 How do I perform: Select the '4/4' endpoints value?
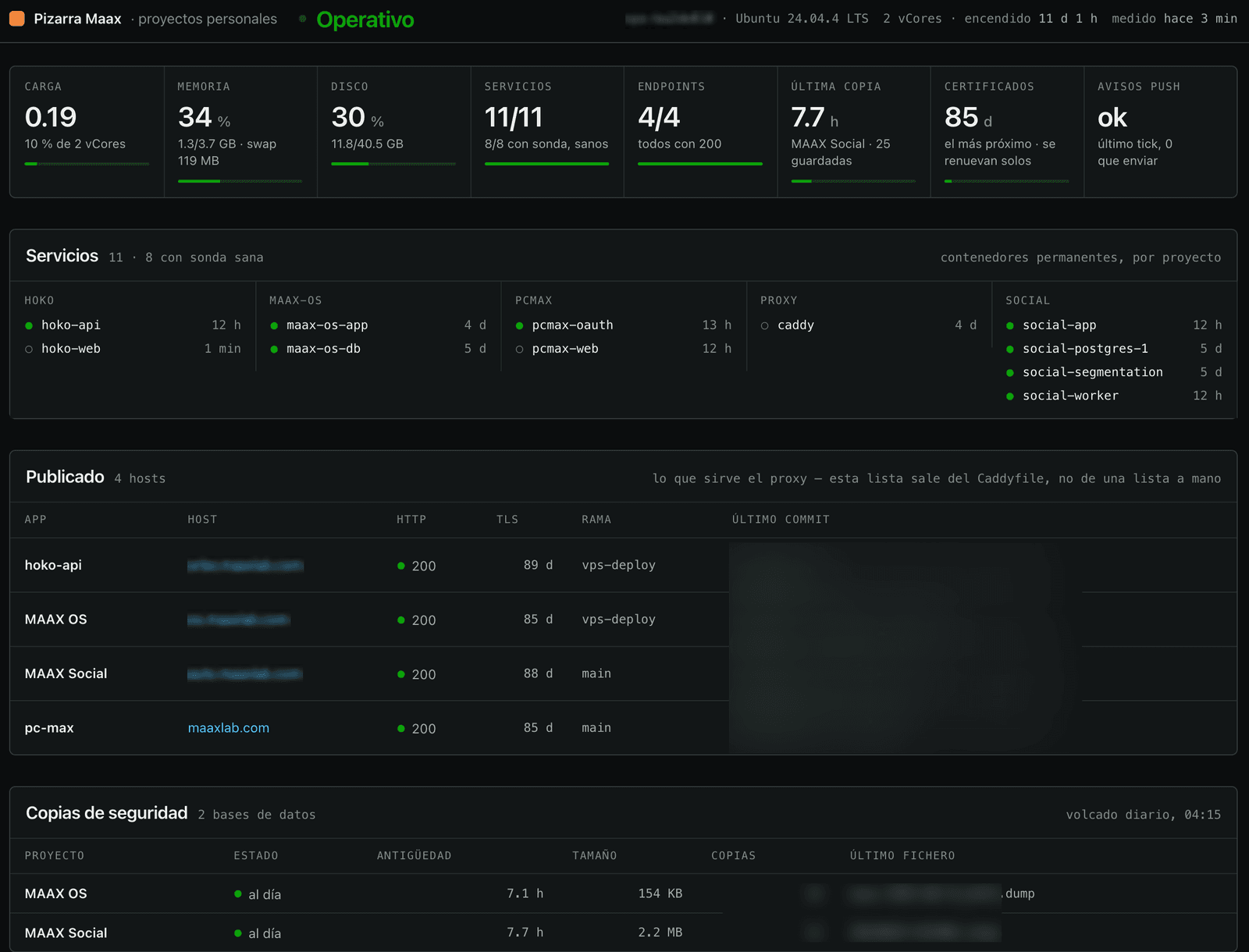[659, 117]
